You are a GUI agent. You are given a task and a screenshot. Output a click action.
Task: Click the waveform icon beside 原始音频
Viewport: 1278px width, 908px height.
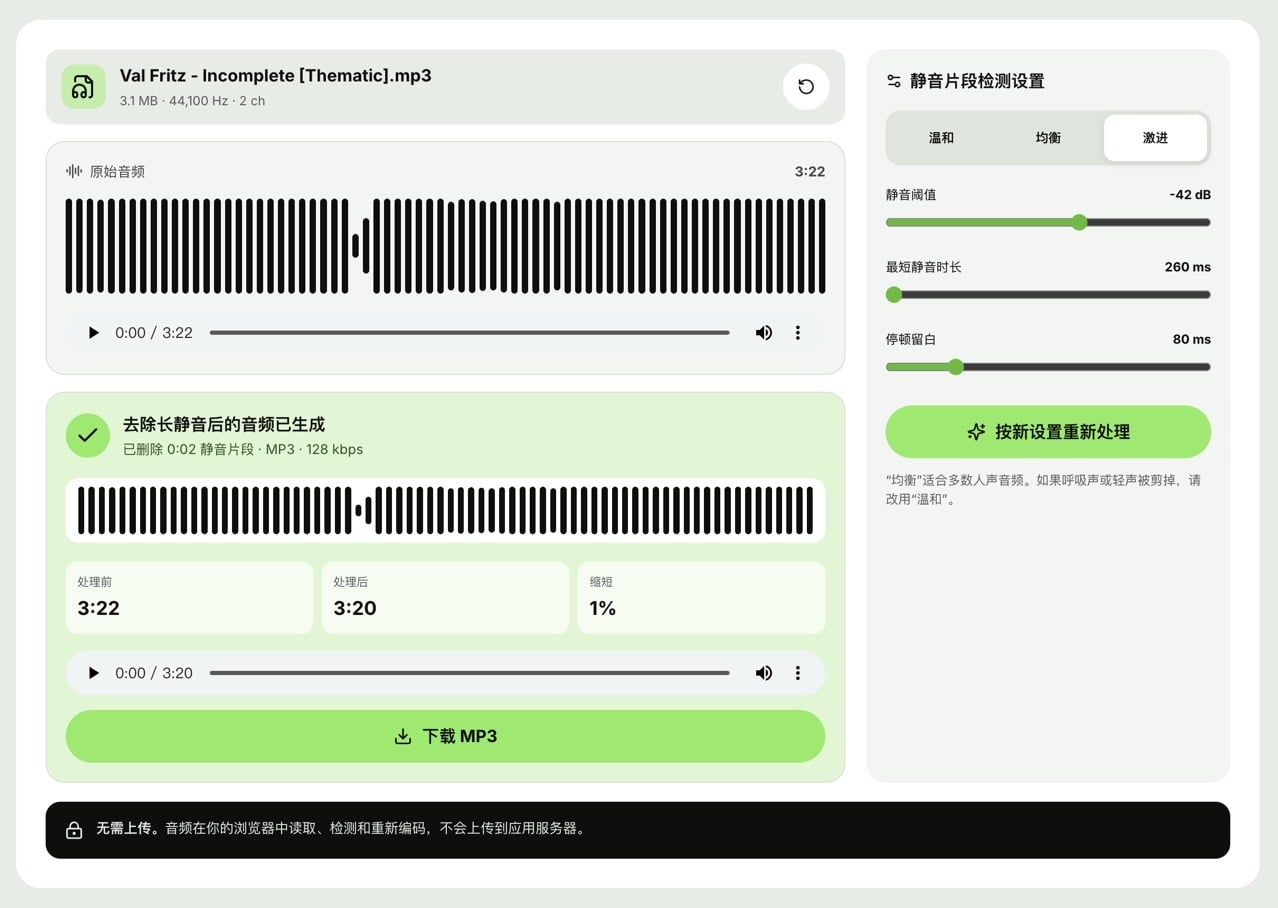click(74, 171)
